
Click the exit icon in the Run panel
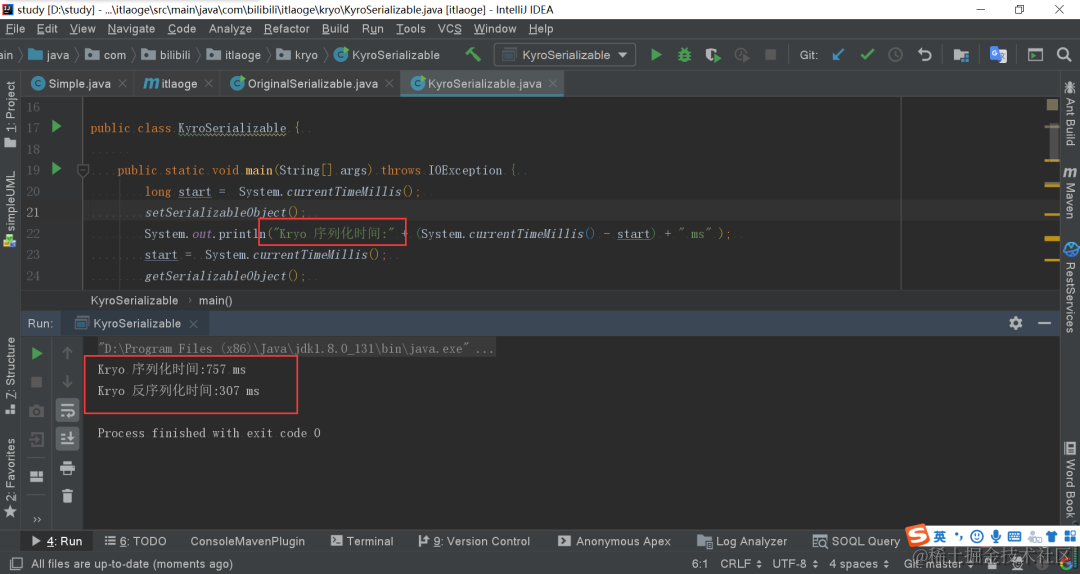pos(37,440)
